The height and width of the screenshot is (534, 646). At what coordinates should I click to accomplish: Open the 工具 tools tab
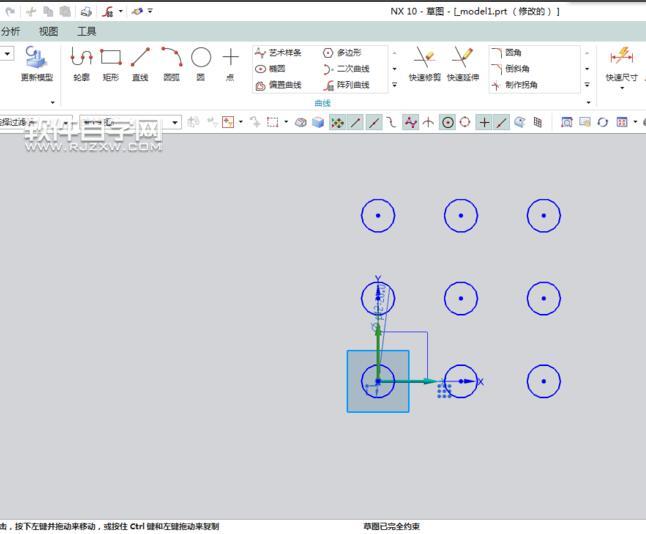pyautogui.click(x=87, y=31)
